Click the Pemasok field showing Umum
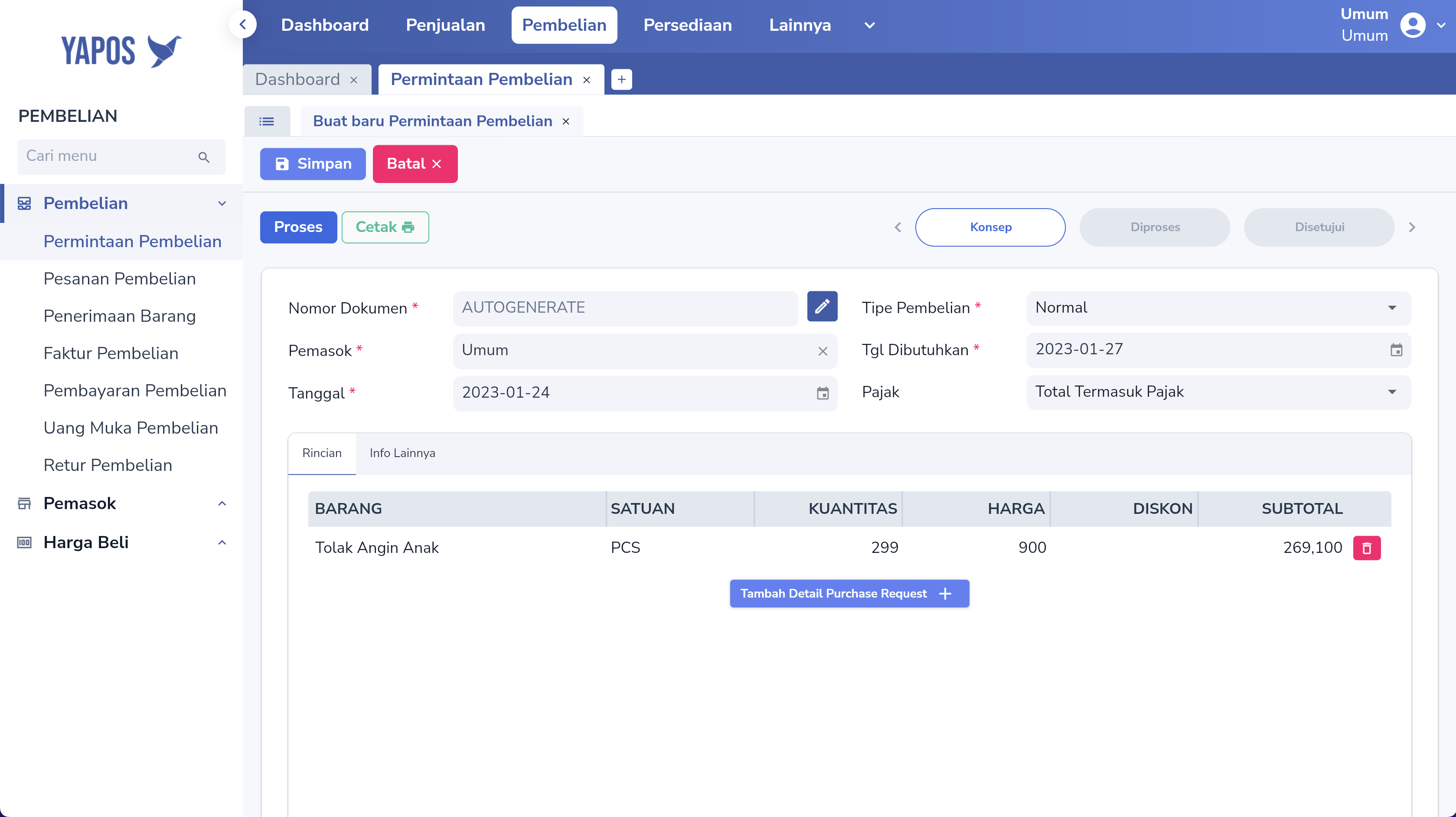Viewport: 1456px width, 817px height. point(645,350)
